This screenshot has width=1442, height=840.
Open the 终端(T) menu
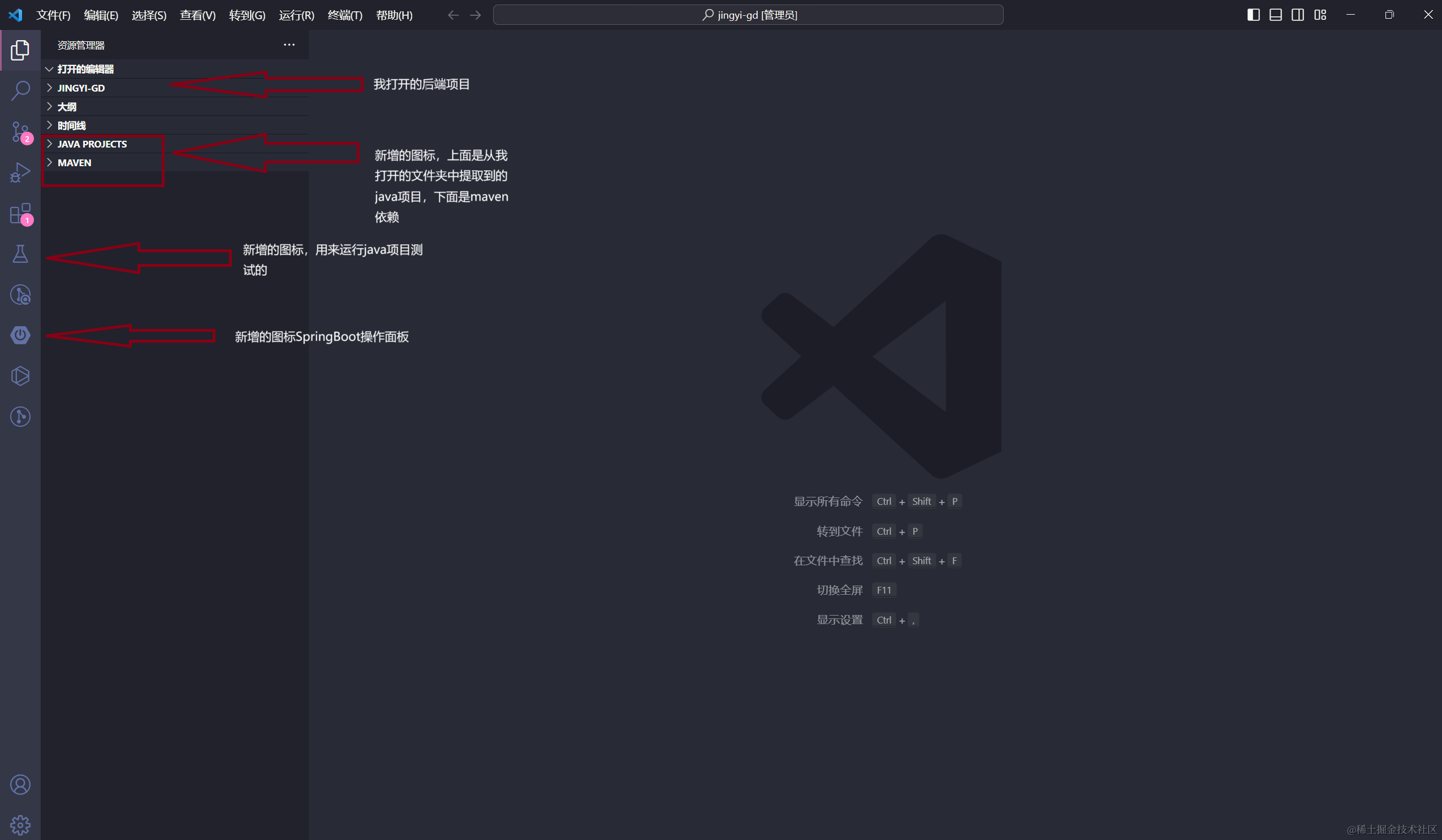(344, 15)
